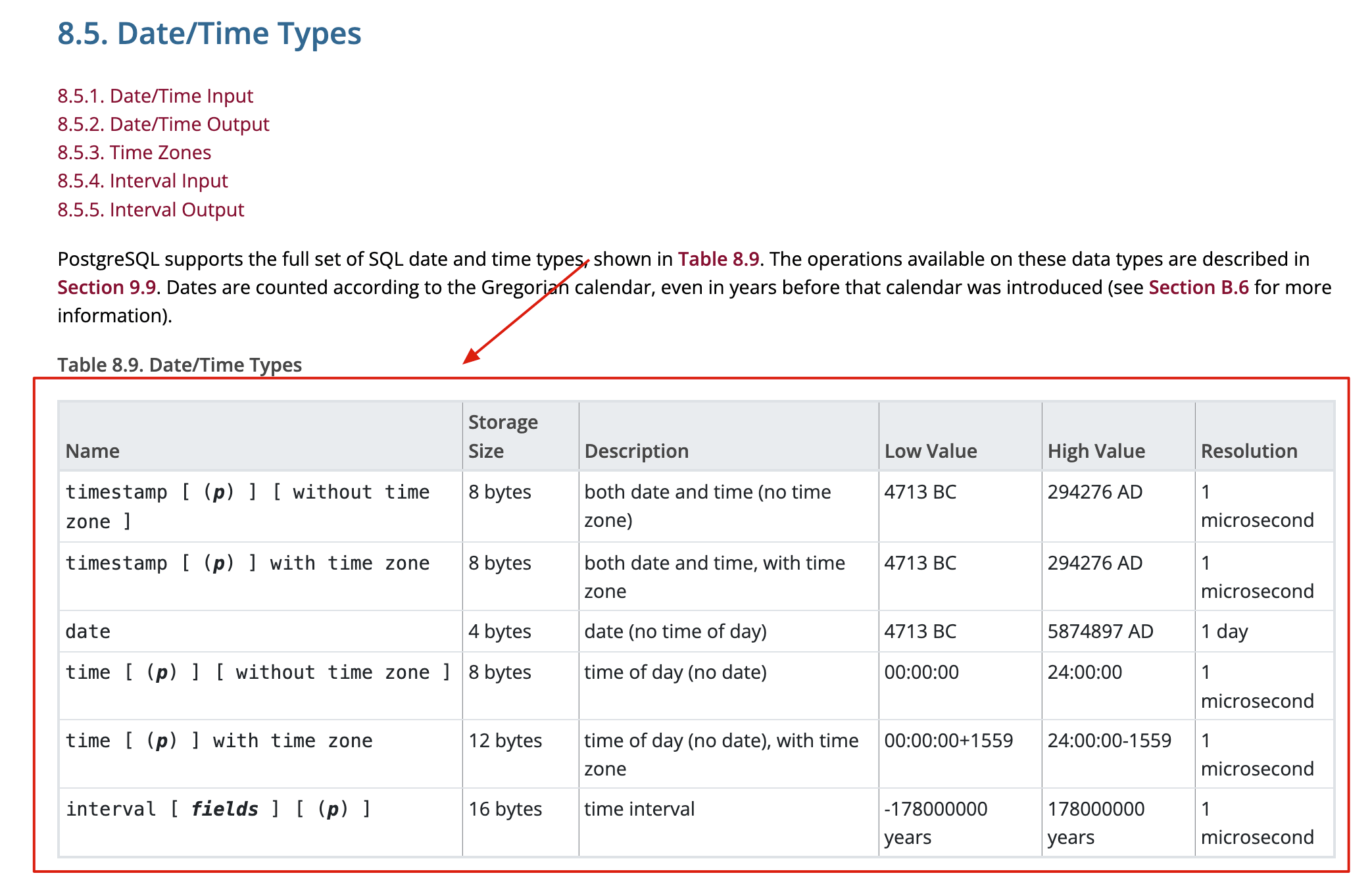Click the Name column header
Viewport: 1372px width, 888px height.
click(93, 451)
